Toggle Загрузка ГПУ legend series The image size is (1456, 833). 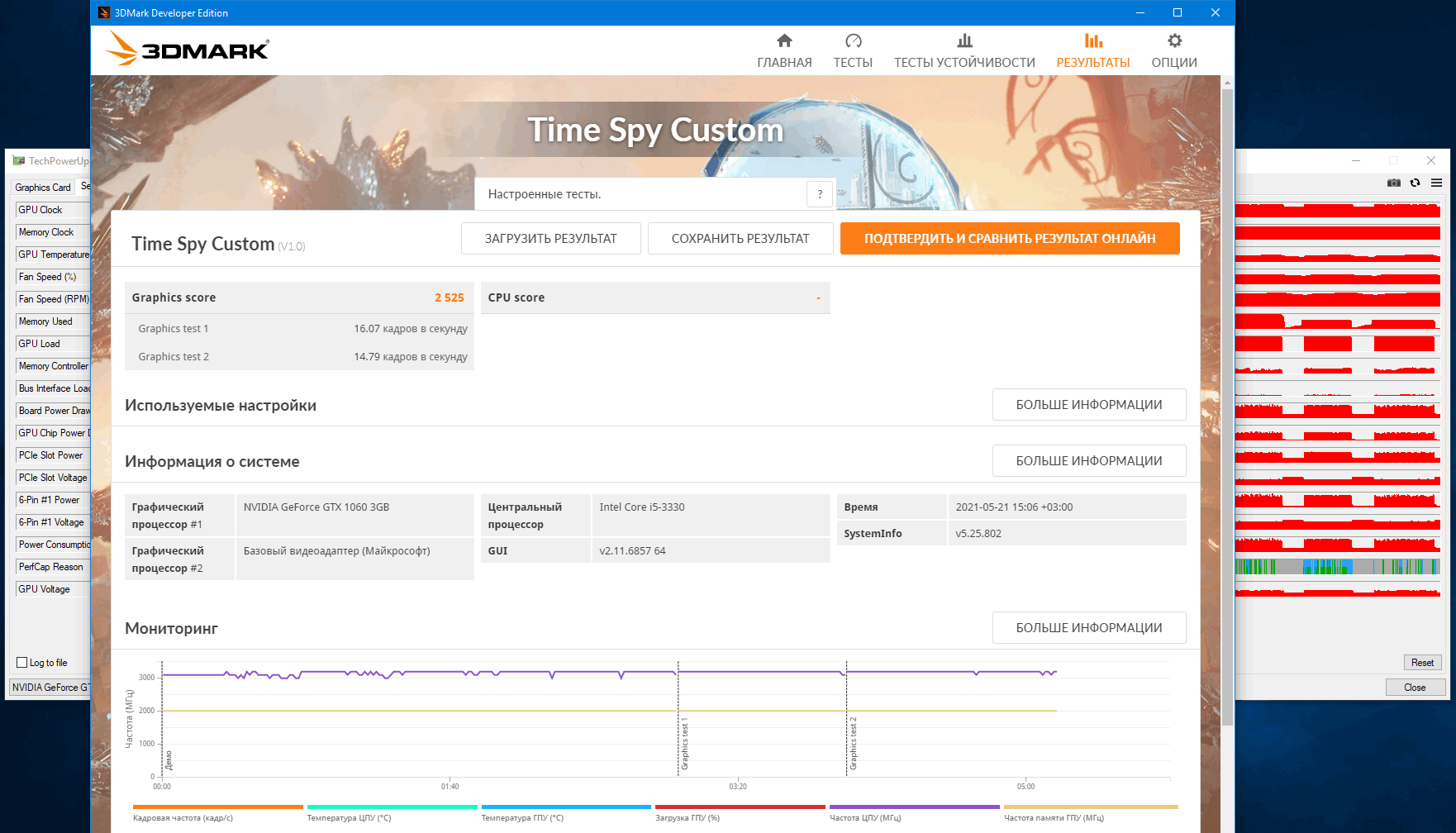(740, 814)
